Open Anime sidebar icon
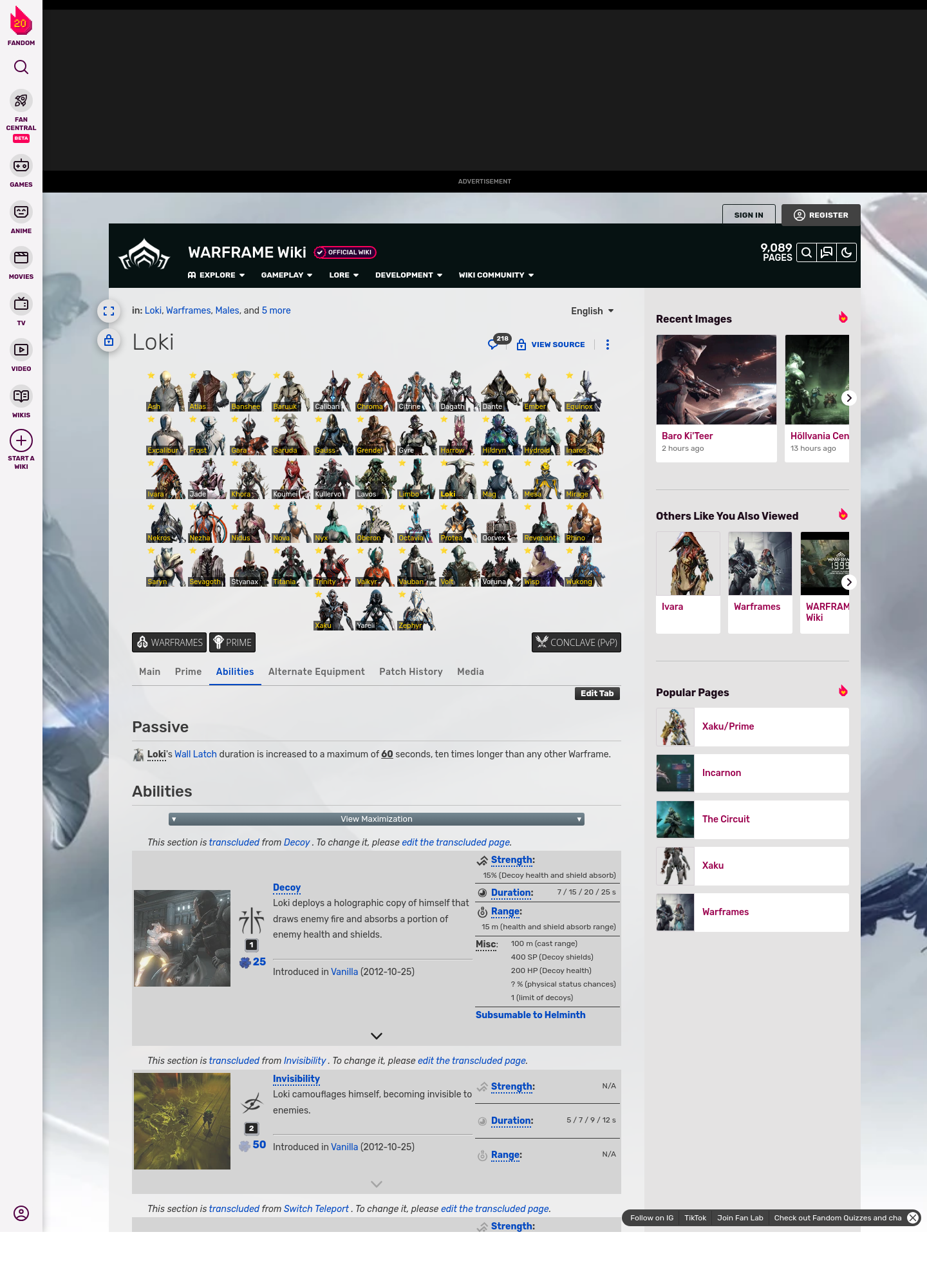The height and width of the screenshot is (1288, 927). (x=21, y=212)
